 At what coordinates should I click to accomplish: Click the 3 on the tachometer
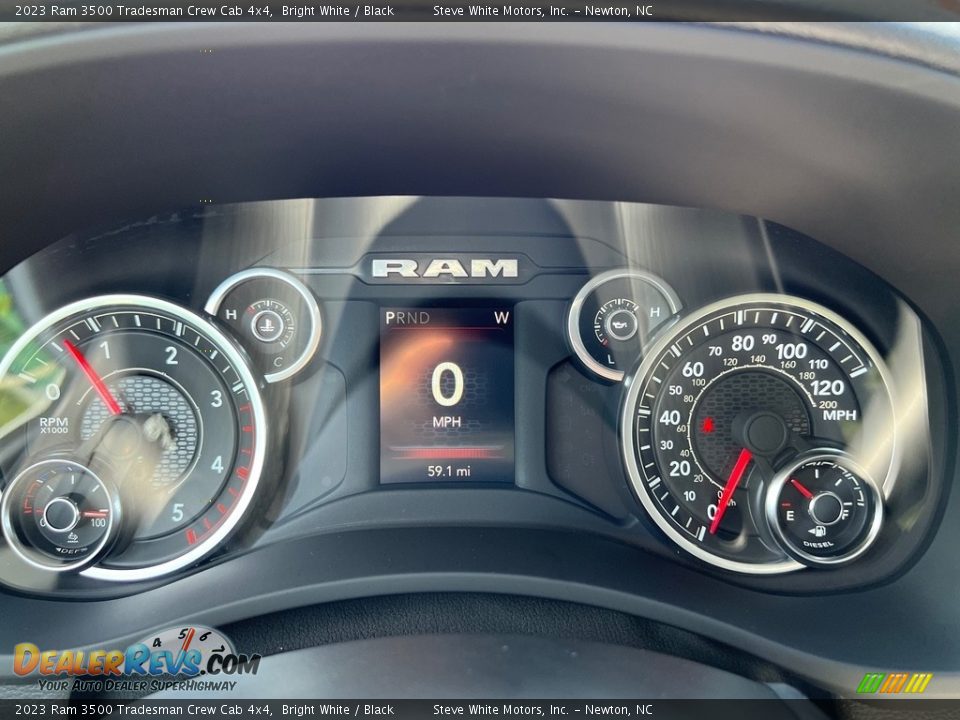point(216,399)
